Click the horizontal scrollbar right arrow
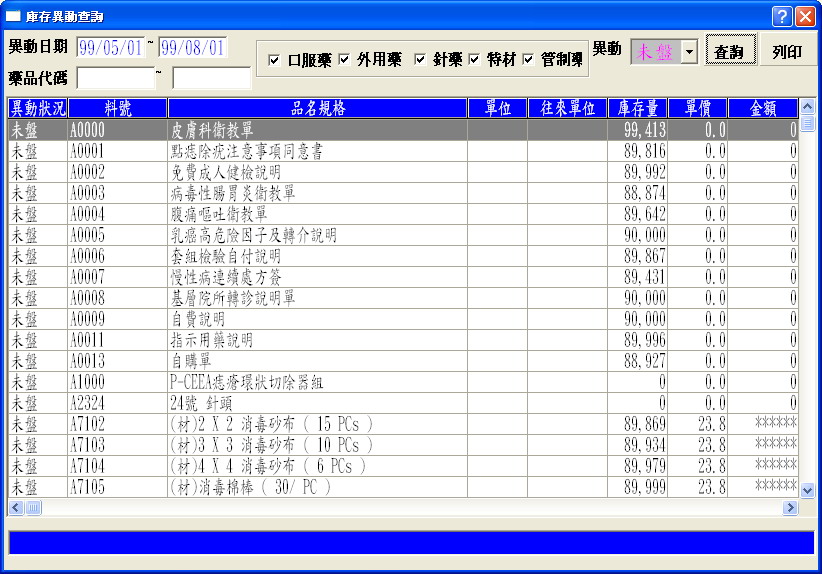822x574 pixels. (791, 508)
